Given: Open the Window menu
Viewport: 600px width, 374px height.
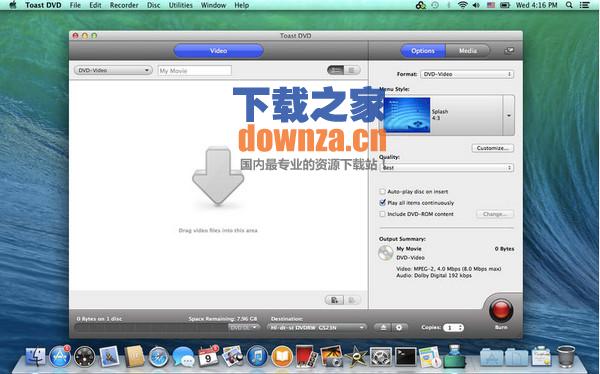Looking at the screenshot, I should (214, 5).
